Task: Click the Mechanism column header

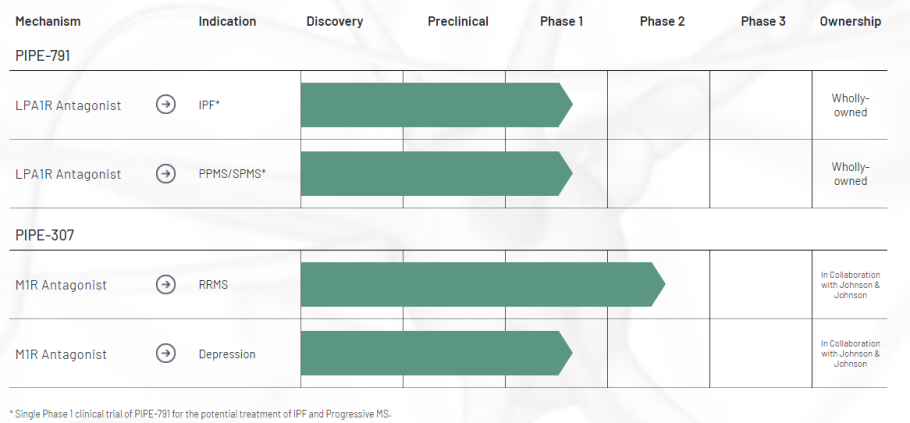Action: click(x=48, y=21)
